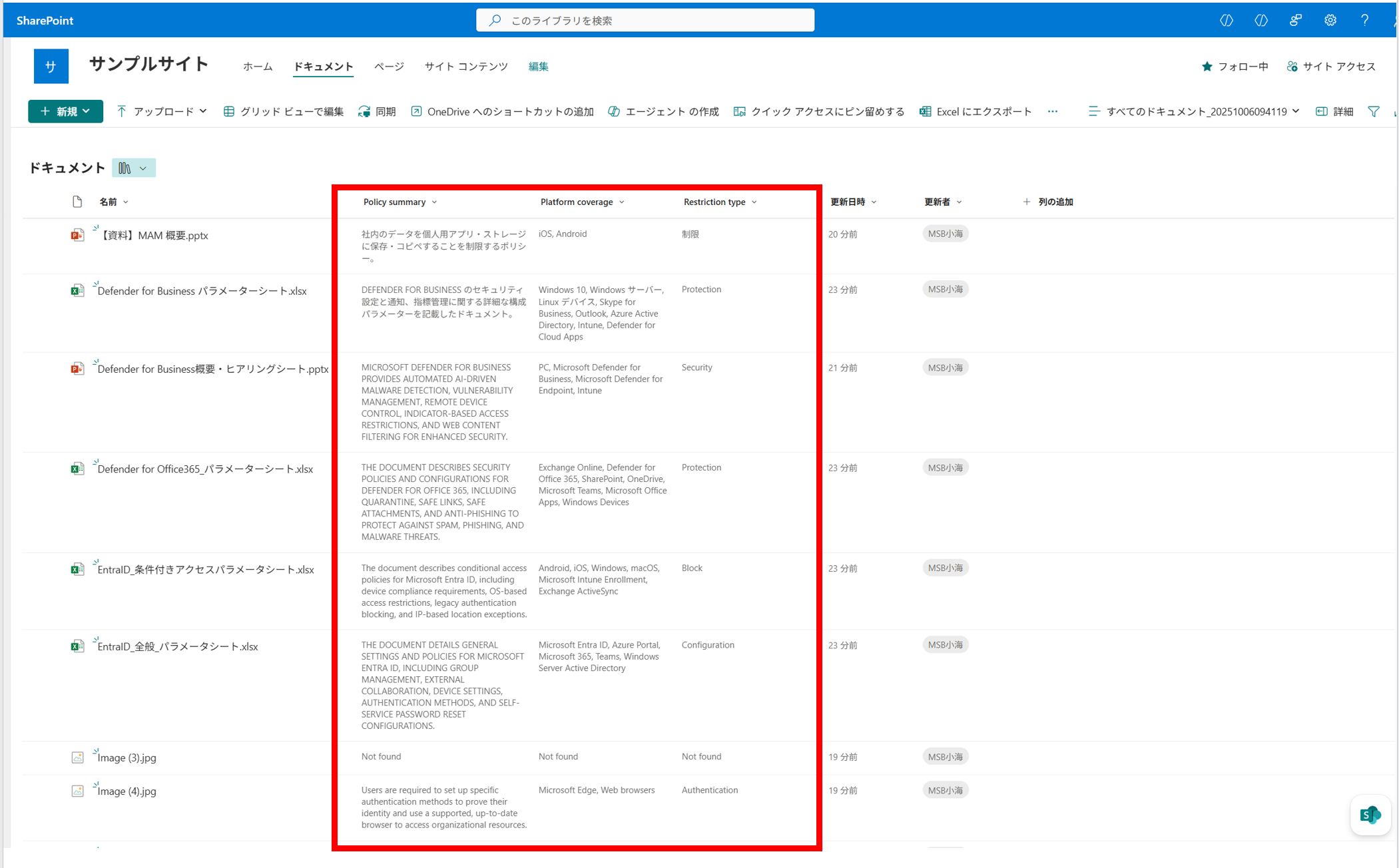
Task: Add a column with 列の追加
Action: pyautogui.click(x=1048, y=202)
